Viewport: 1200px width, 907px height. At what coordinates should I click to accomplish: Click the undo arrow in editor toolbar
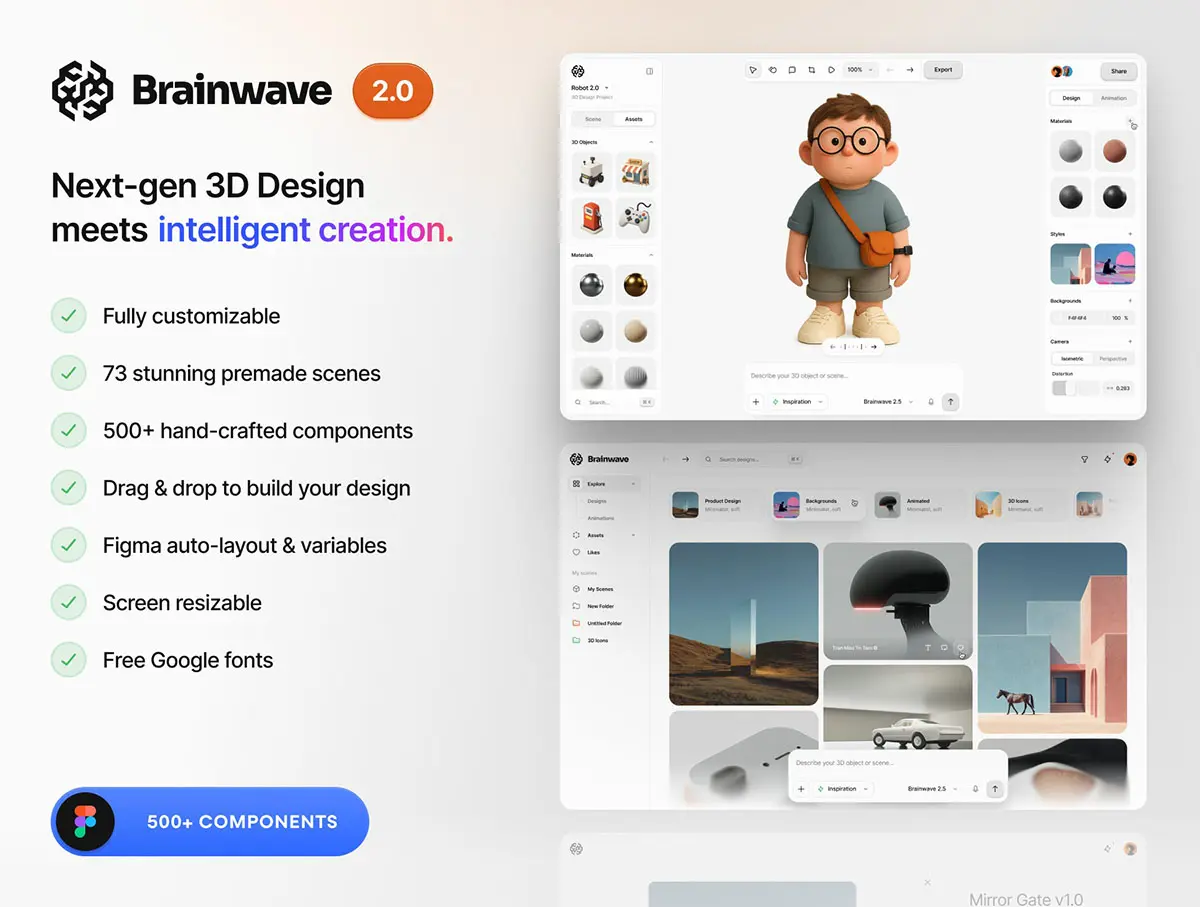click(890, 70)
